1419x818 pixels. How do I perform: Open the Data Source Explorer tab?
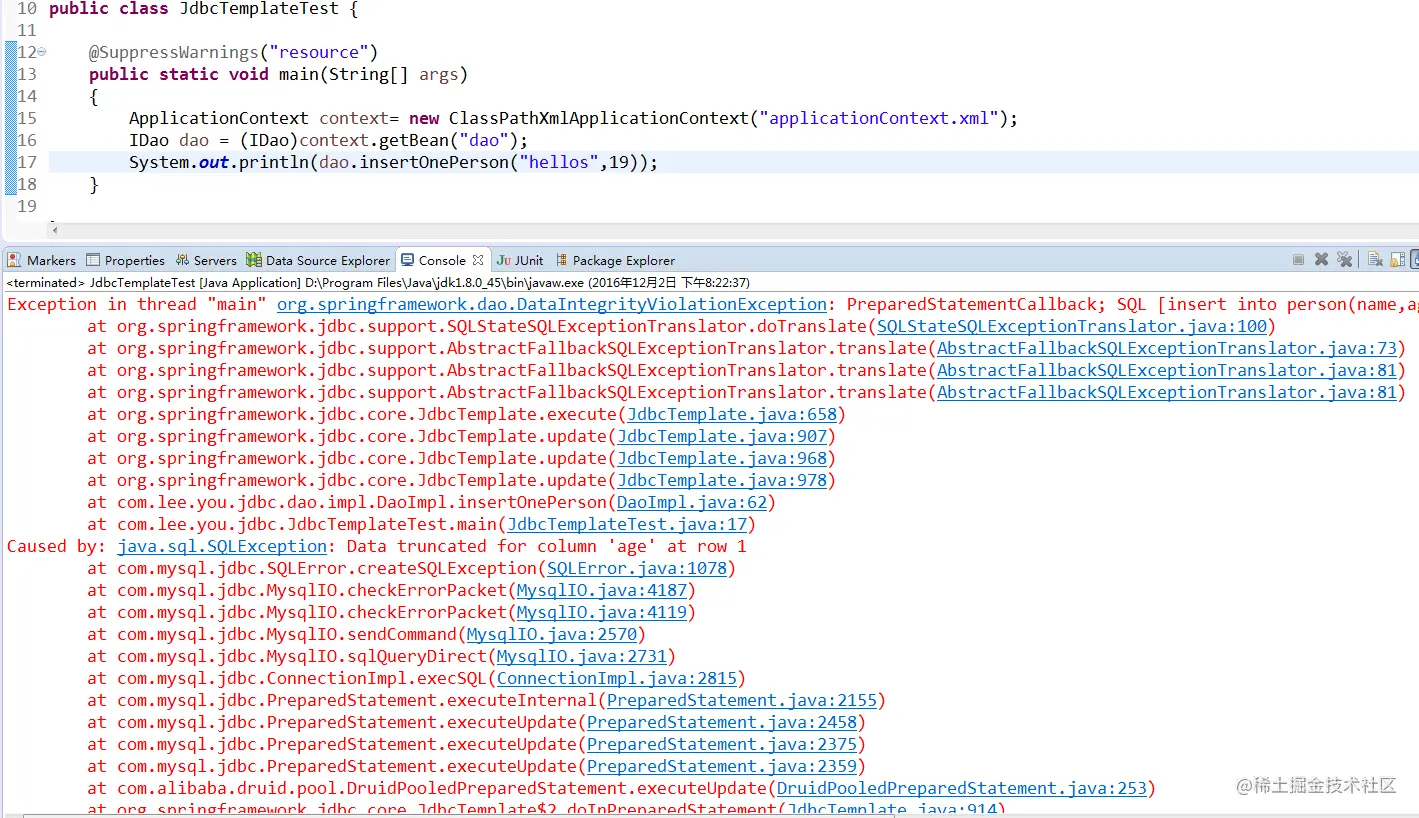click(x=318, y=260)
